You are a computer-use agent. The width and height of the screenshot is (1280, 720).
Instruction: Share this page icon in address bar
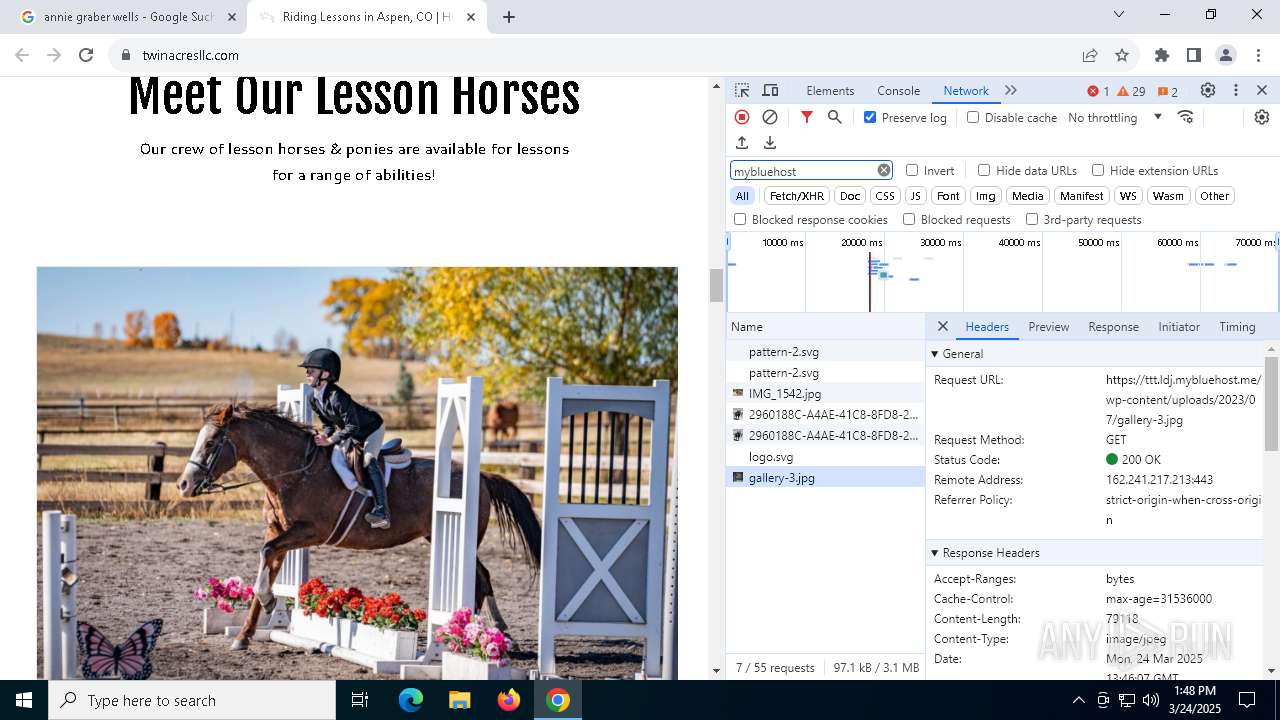[x=1090, y=55]
